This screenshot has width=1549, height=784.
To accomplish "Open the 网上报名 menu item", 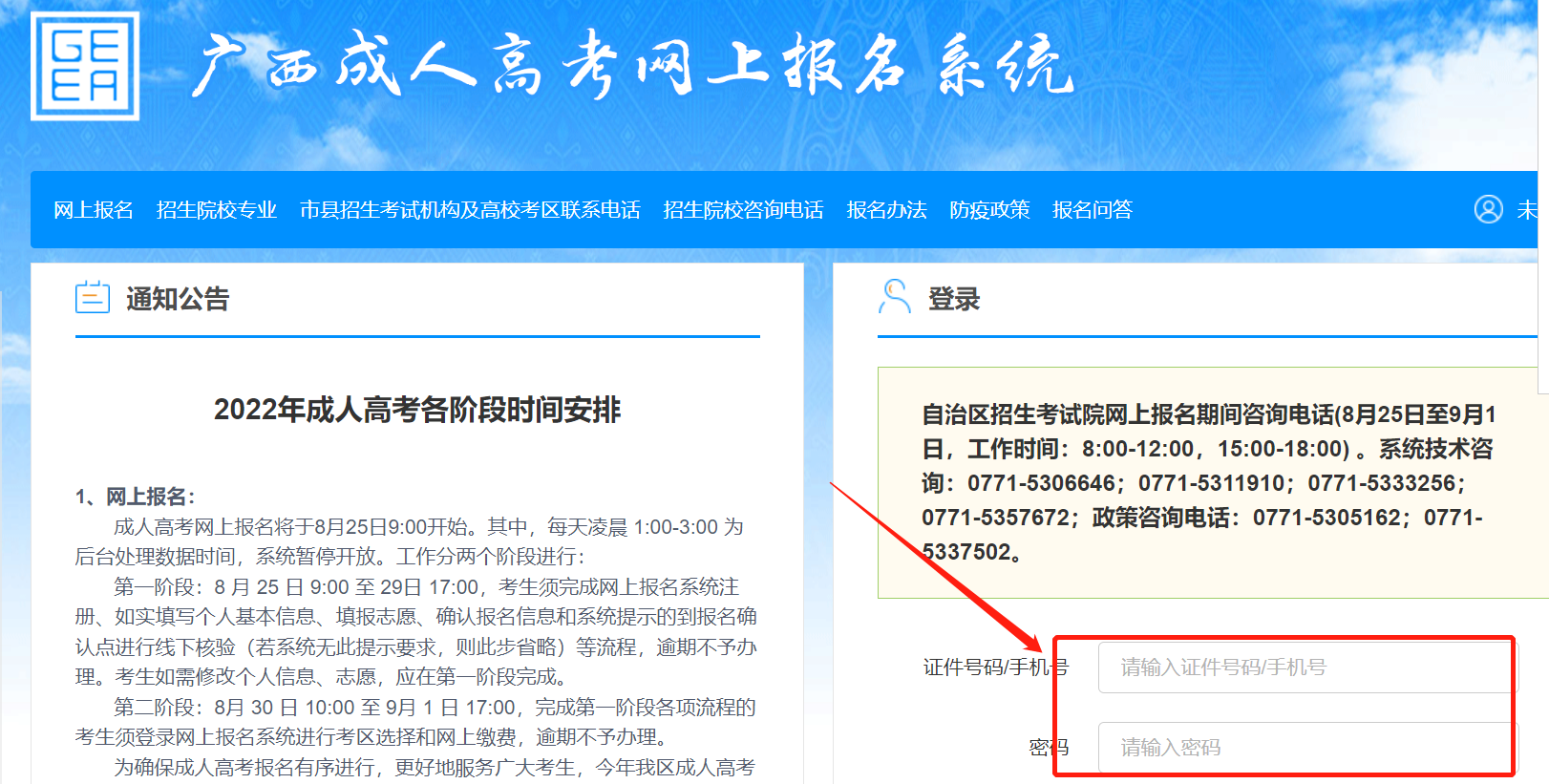I will pyautogui.click(x=94, y=210).
